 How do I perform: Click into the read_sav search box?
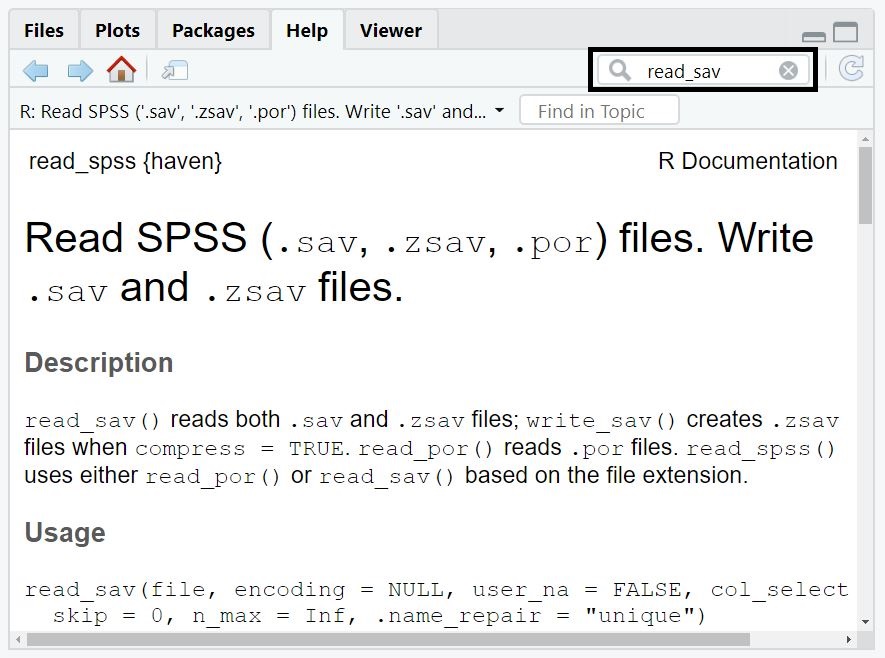pyautogui.click(x=700, y=71)
